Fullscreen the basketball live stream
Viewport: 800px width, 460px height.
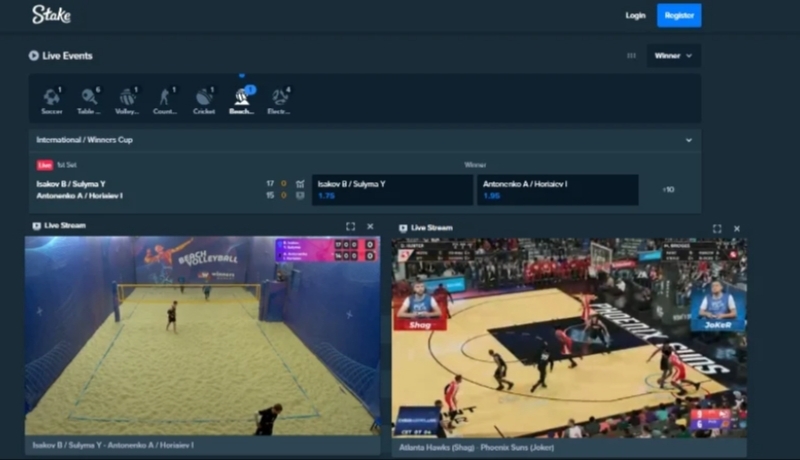click(717, 228)
